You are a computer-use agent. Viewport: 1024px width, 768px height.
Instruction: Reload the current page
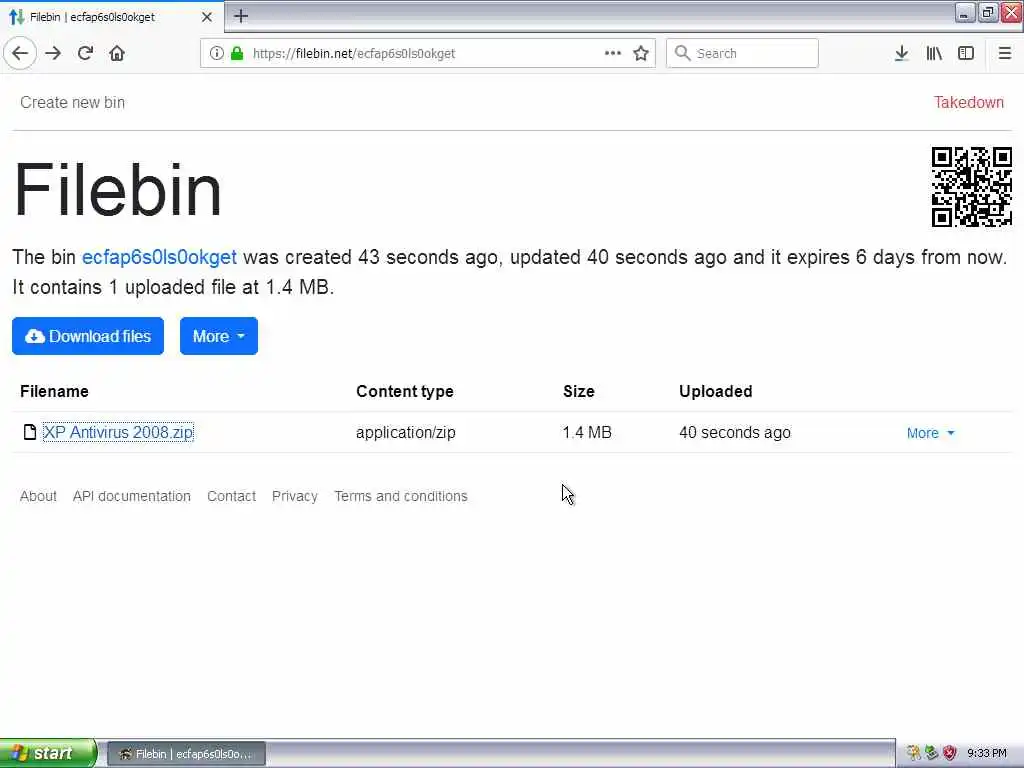click(85, 54)
